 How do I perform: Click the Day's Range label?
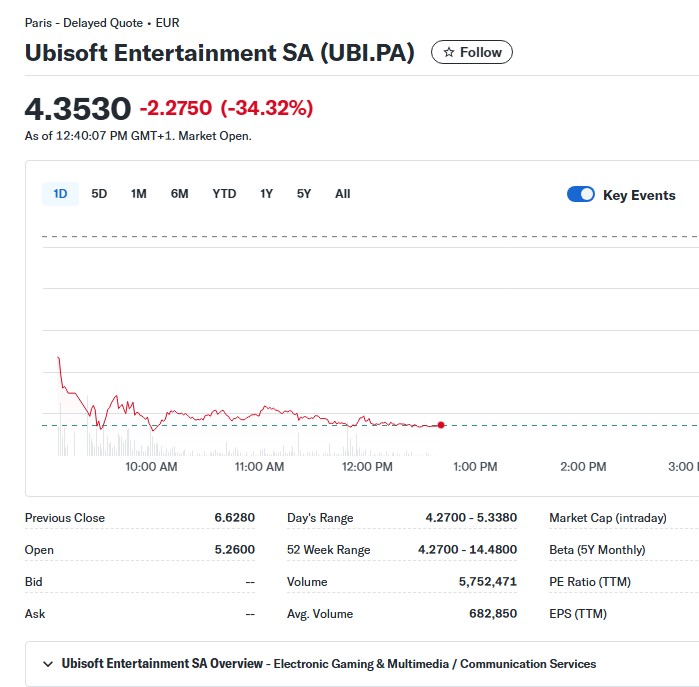pos(320,518)
